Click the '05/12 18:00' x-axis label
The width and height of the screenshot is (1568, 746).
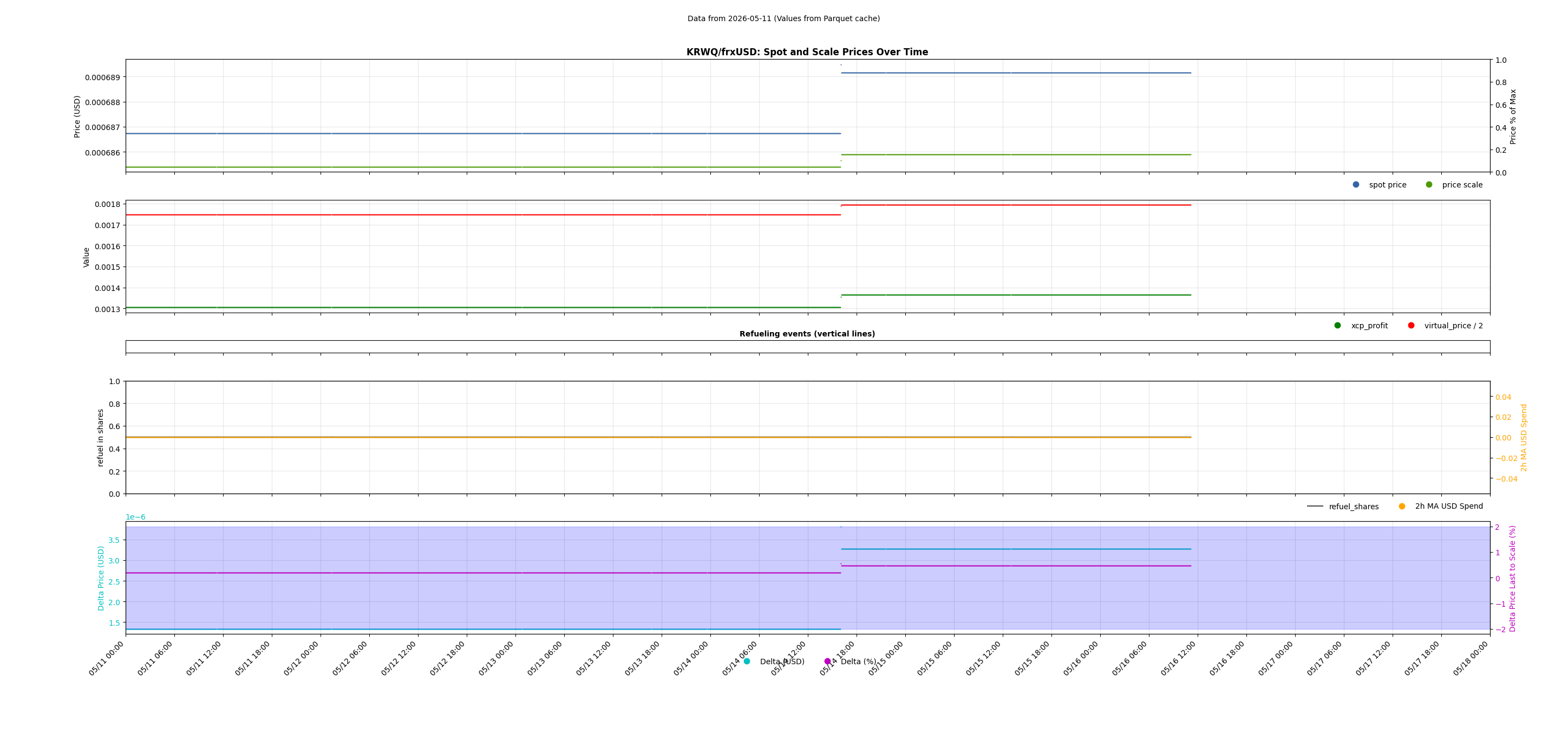pos(447,659)
